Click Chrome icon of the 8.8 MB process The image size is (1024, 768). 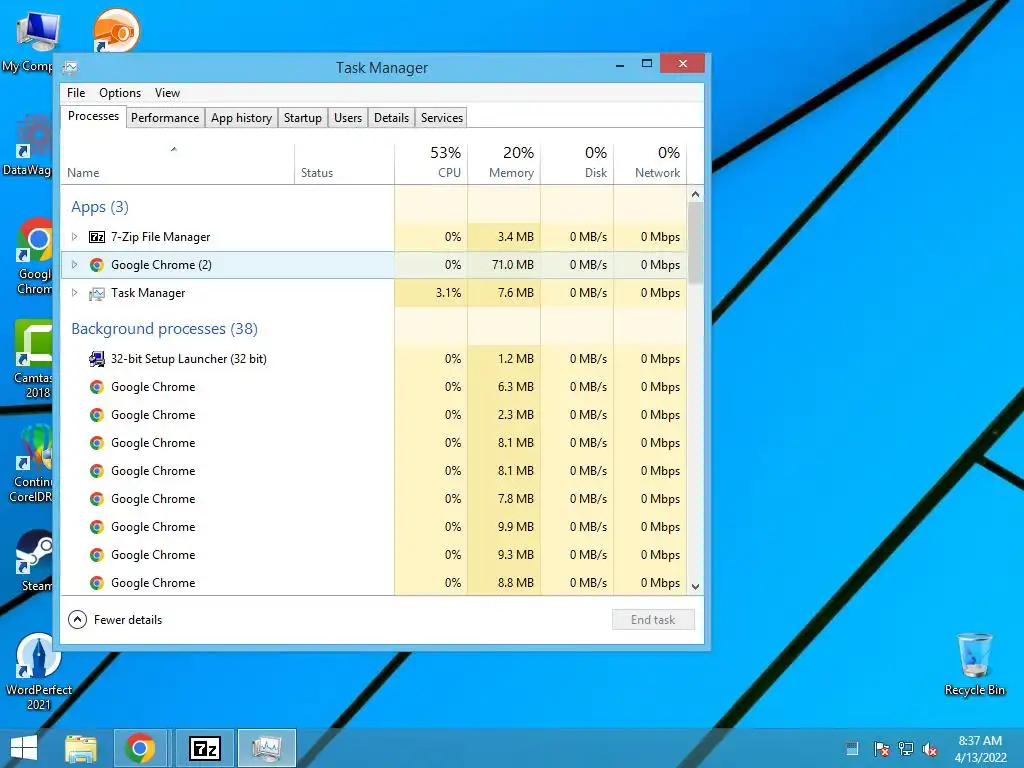click(97, 583)
